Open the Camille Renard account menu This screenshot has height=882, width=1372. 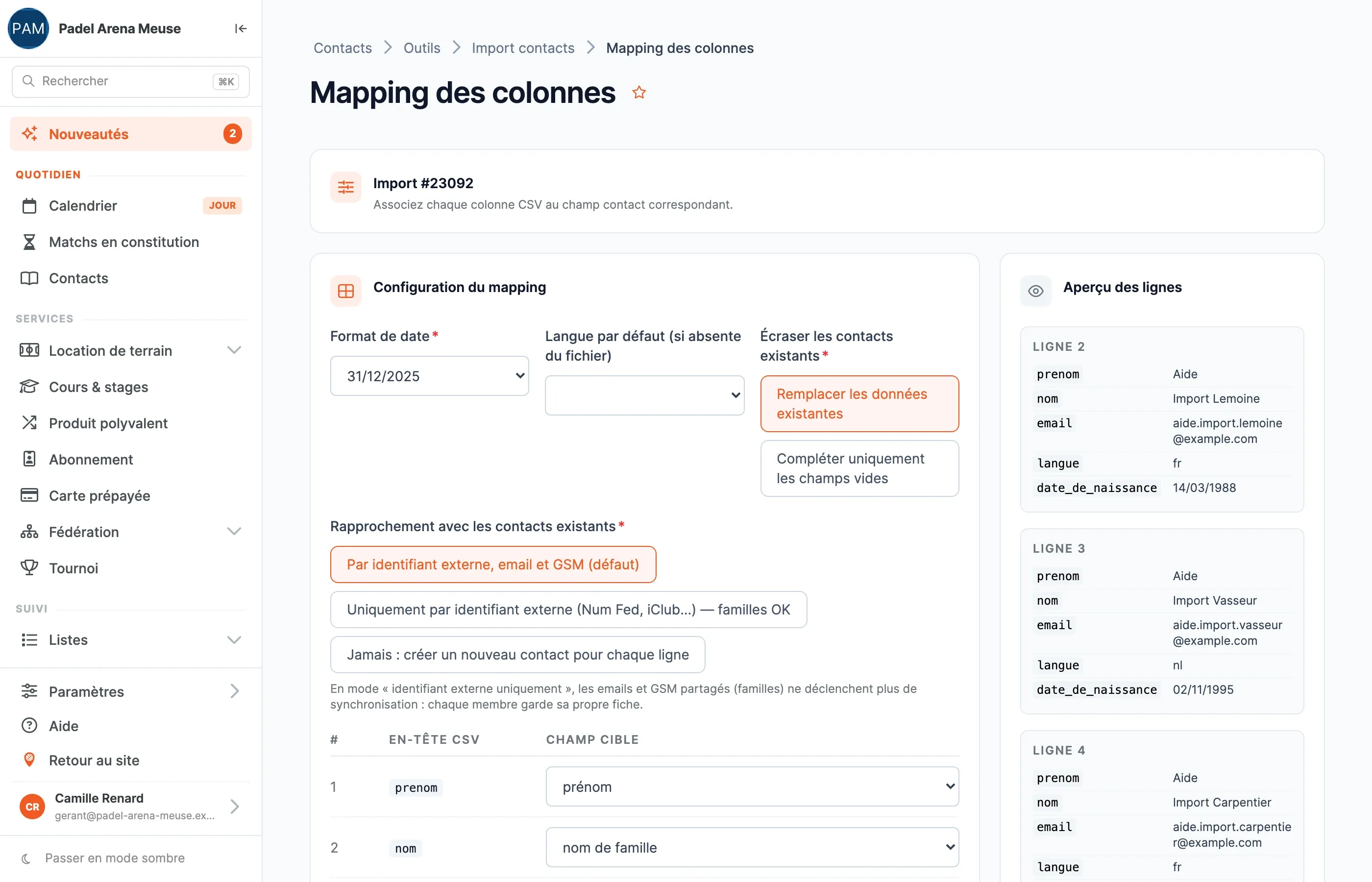130,807
